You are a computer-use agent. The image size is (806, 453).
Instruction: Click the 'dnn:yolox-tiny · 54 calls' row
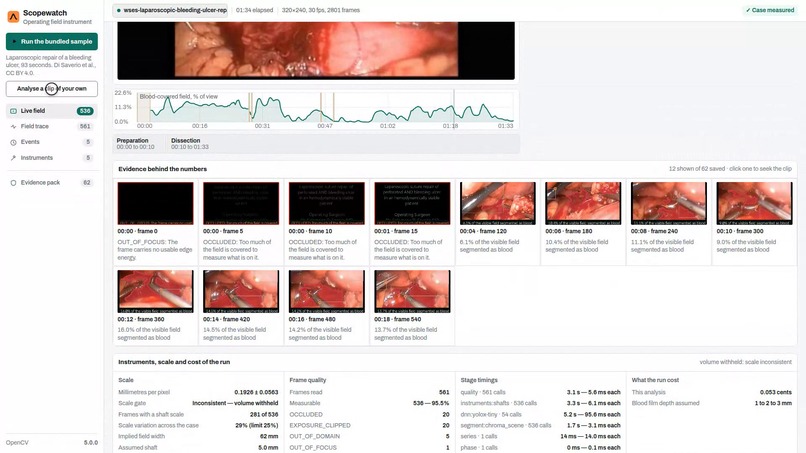(540, 414)
